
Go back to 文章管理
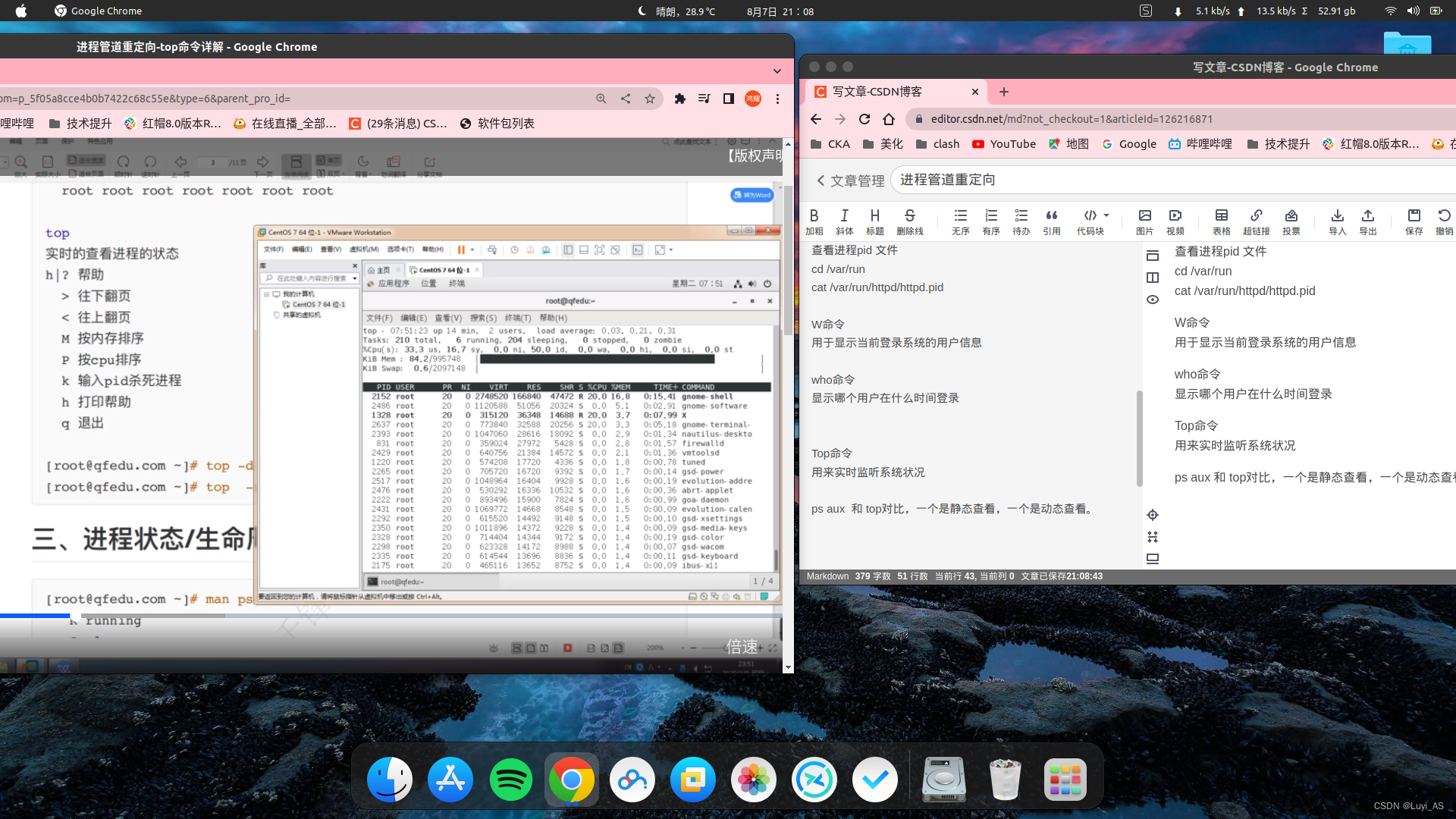pyautogui.click(x=850, y=180)
